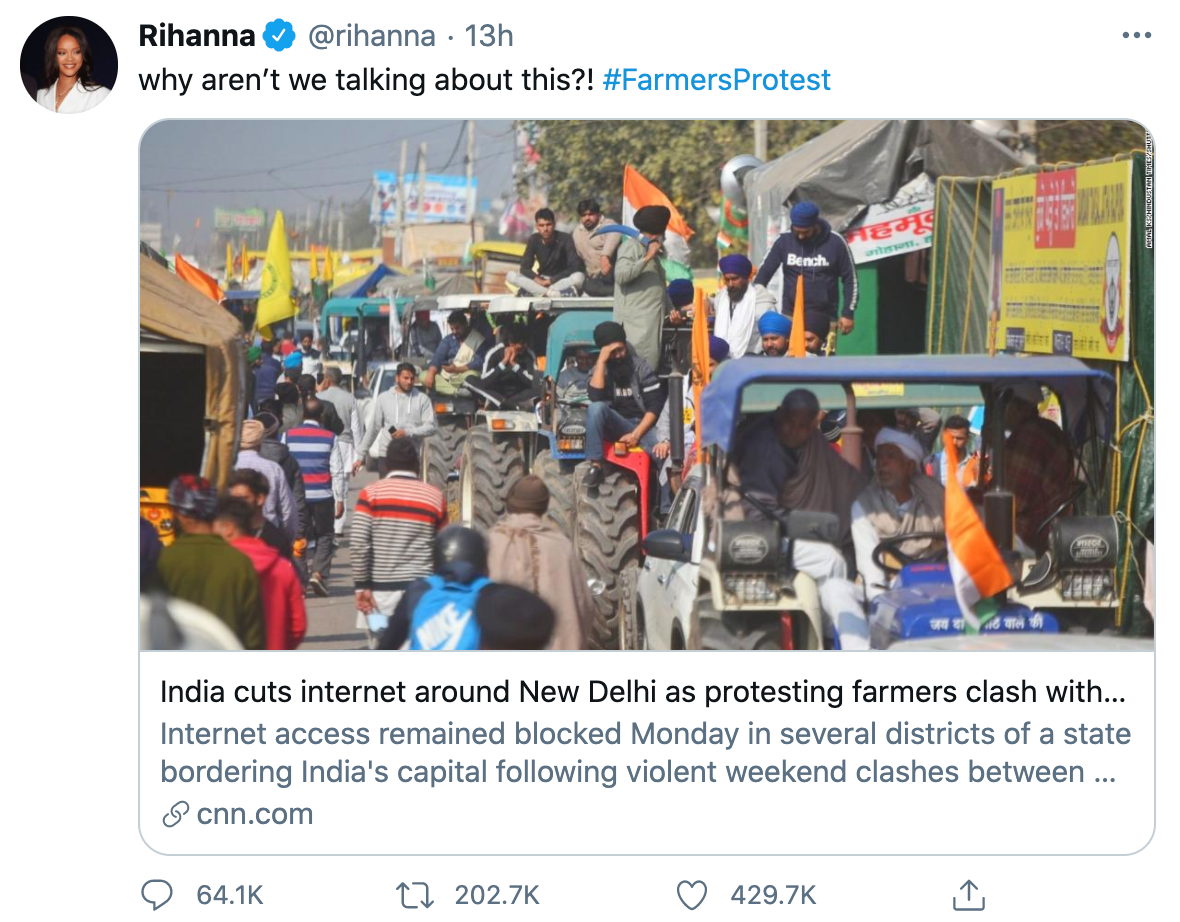Viewport: 1180px width, 922px height.
Task: Open the tweet's three-dot More menu
Action: (x=1137, y=36)
